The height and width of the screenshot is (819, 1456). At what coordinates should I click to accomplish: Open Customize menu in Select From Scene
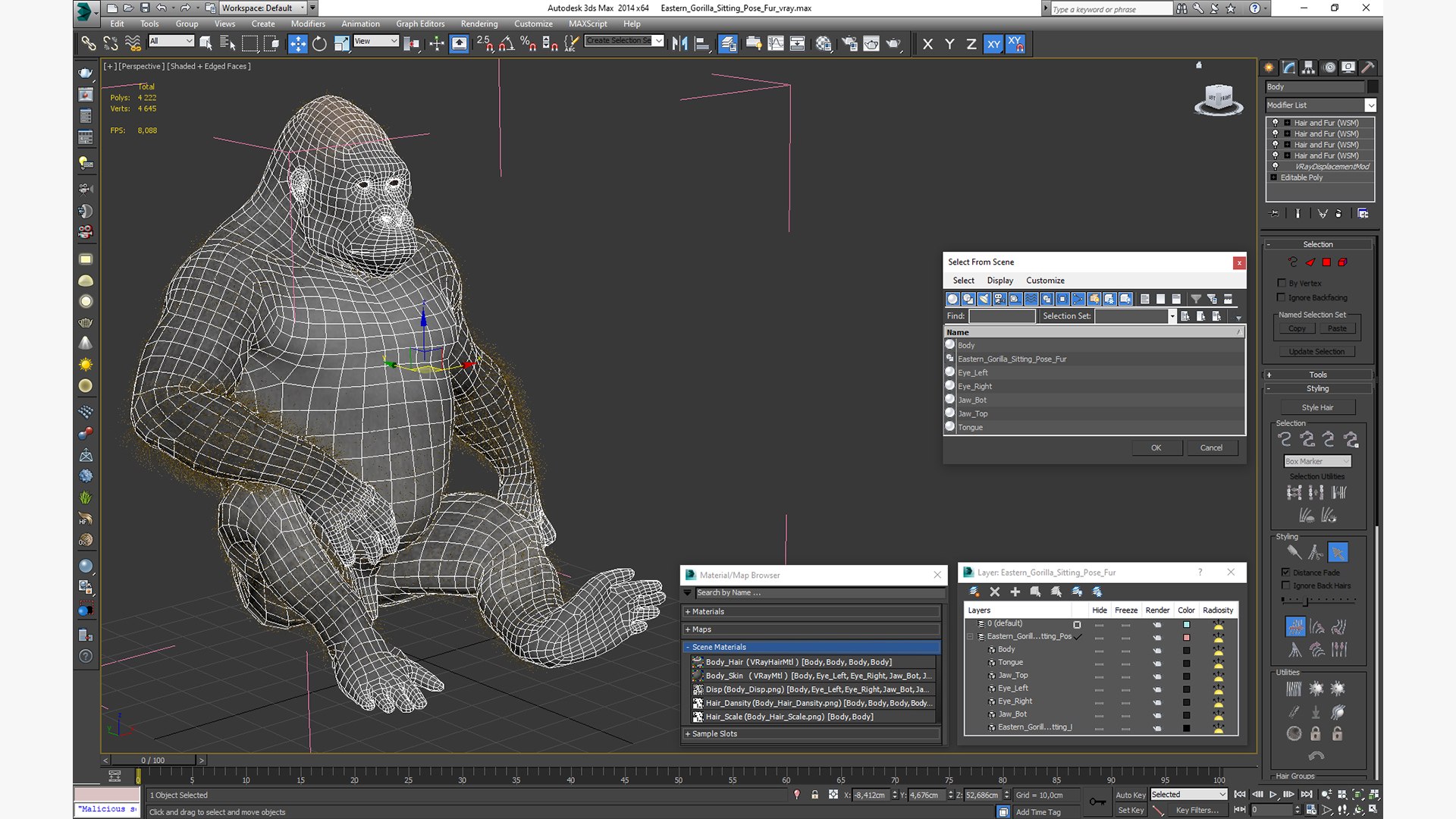(1045, 281)
